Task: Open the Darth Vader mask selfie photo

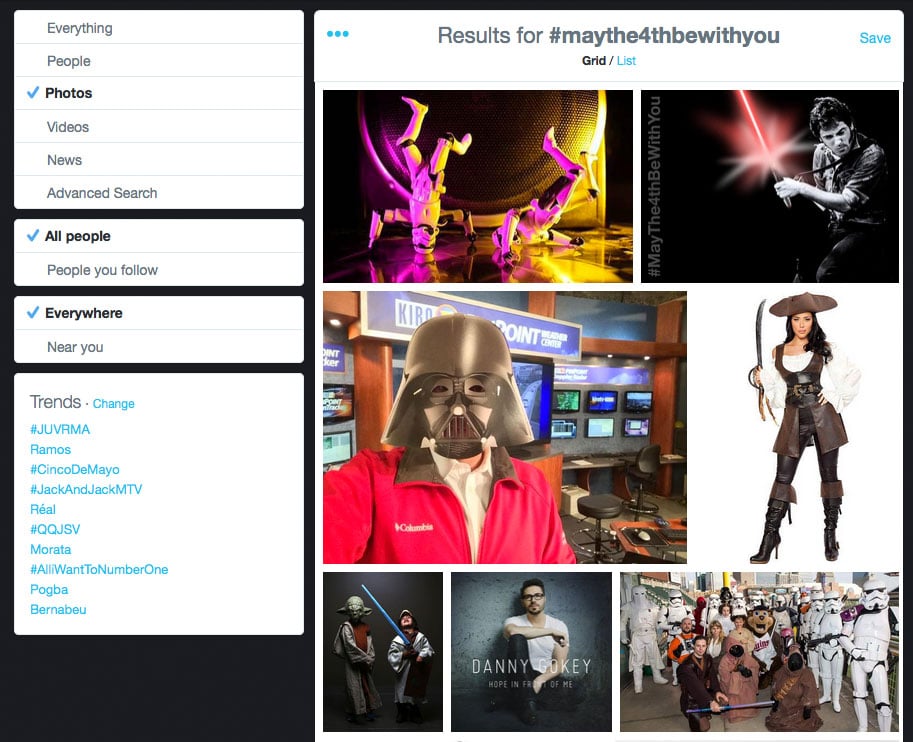Action: click(505, 427)
